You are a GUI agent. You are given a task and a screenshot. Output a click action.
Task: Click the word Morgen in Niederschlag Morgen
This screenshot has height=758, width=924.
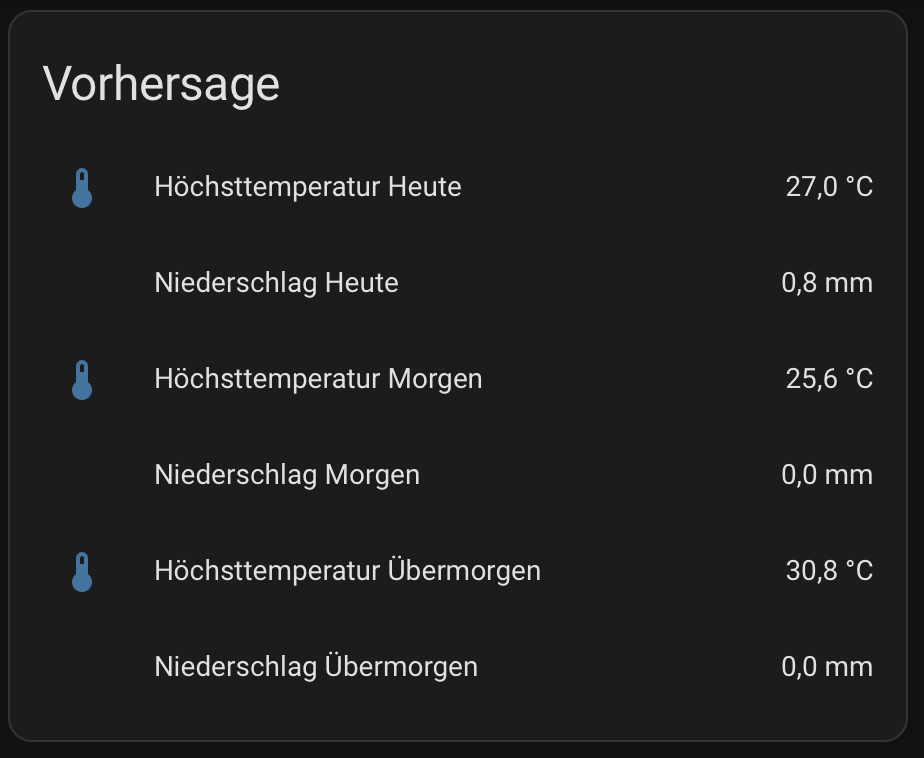[372, 475]
